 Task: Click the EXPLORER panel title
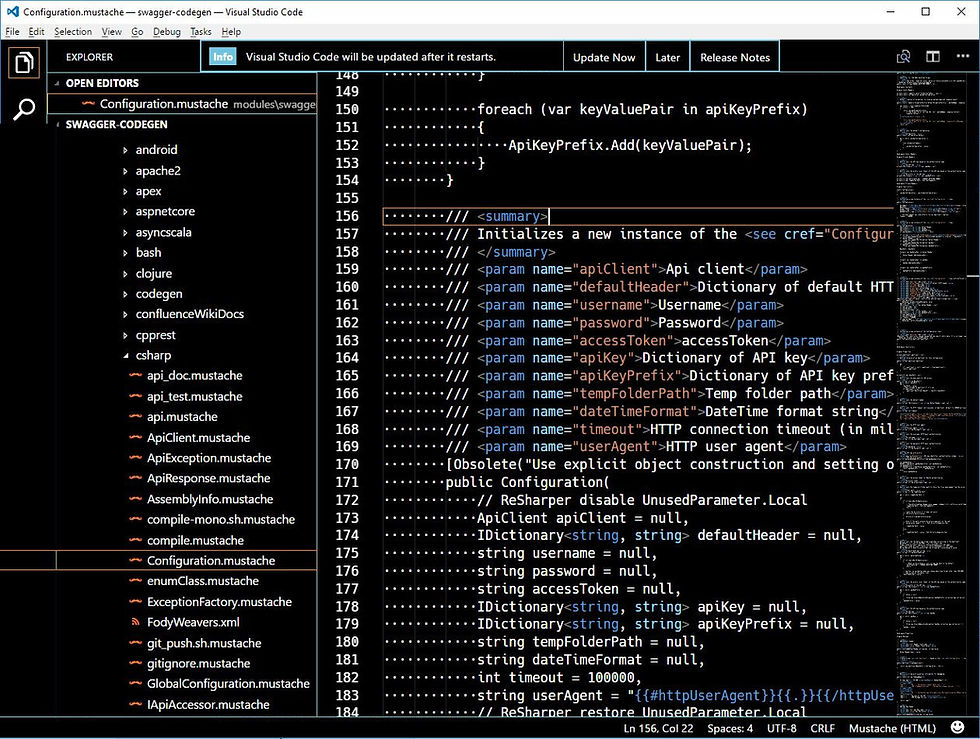89,57
